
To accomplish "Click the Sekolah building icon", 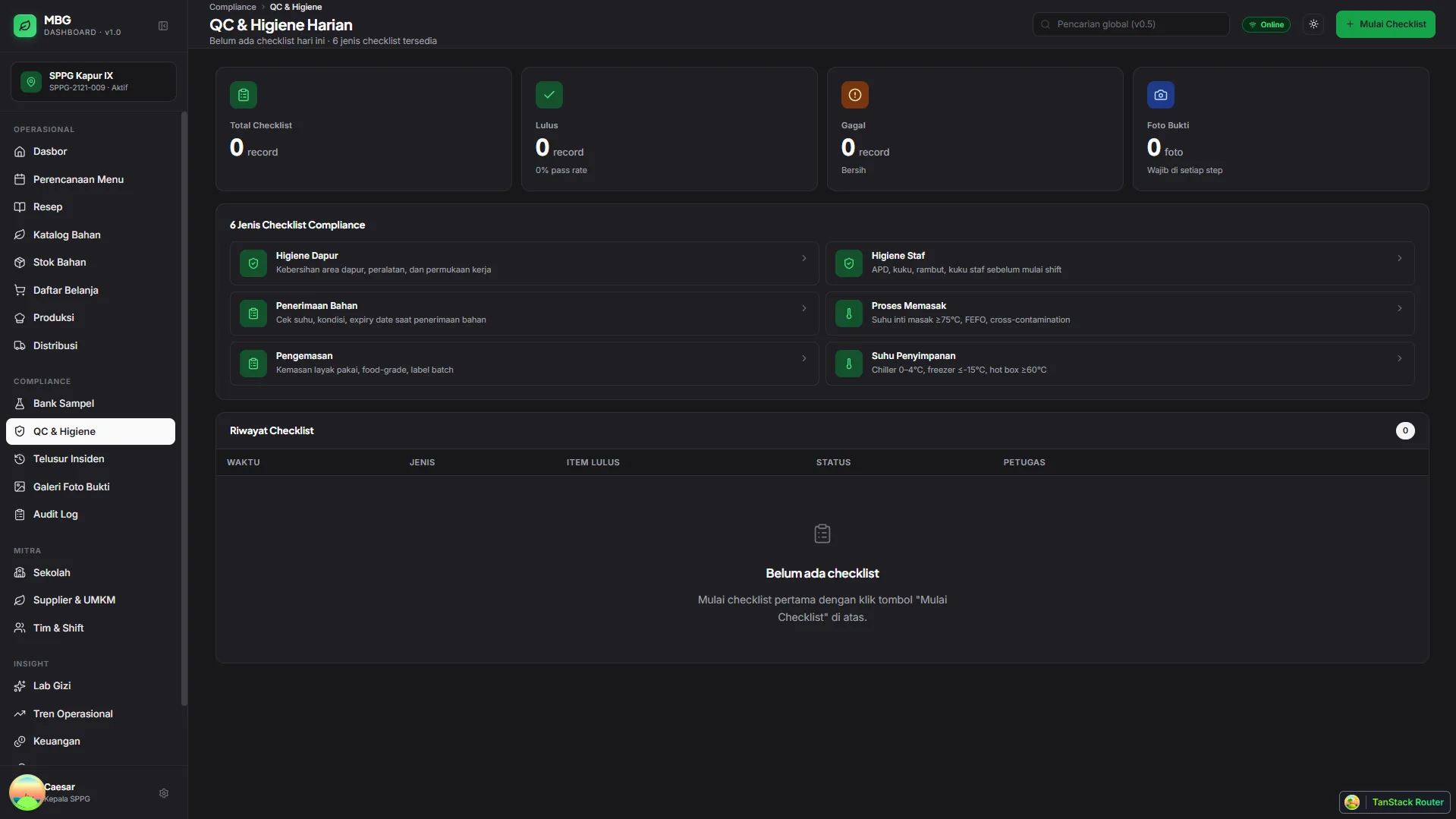I will (x=20, y=573).
